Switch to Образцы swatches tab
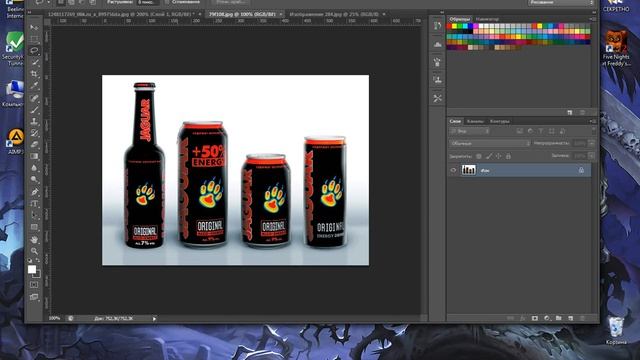Screen dimensions: 640x360 pyautogui.click(x=459, y=19)
